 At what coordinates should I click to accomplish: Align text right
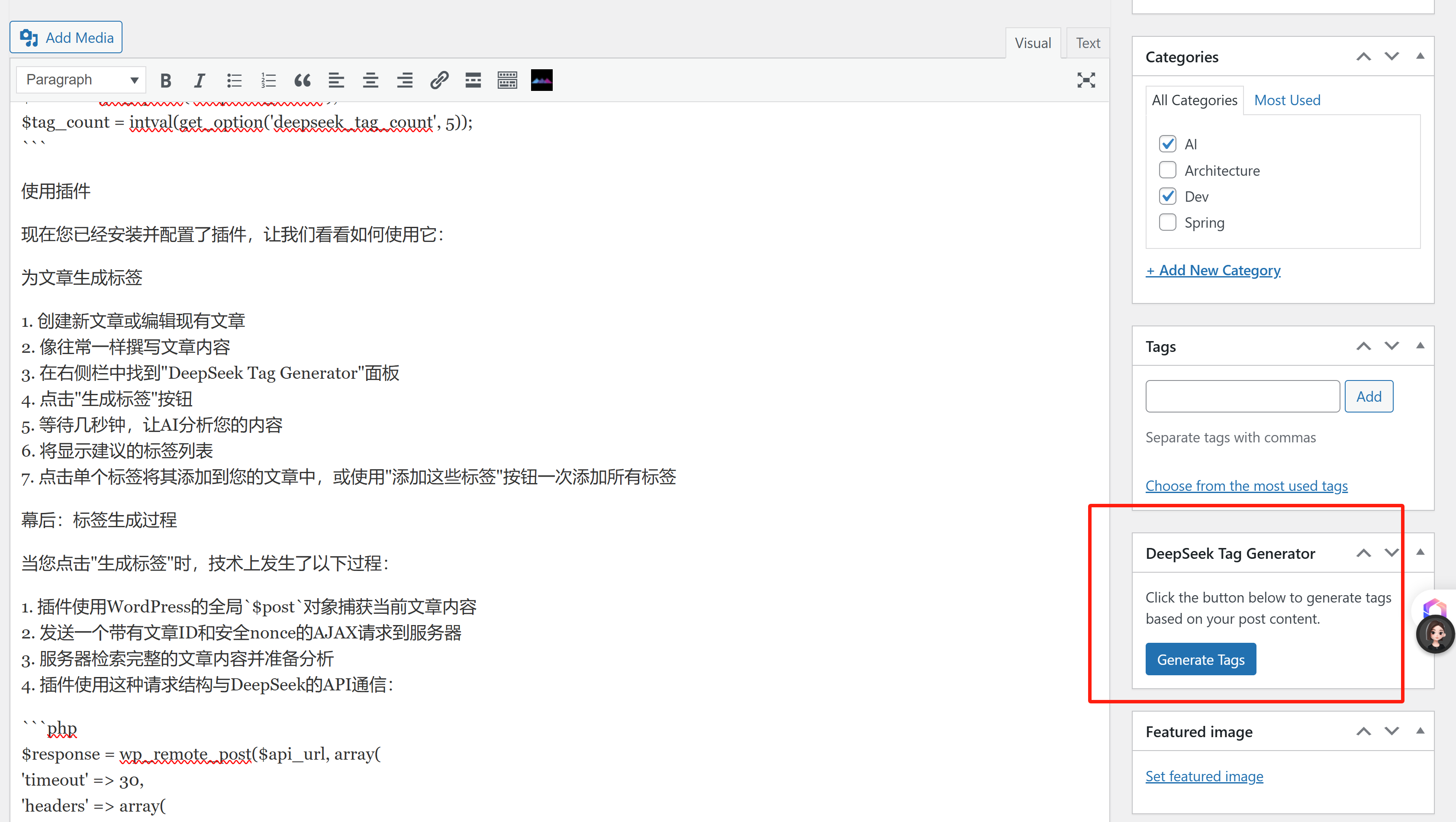405,80
